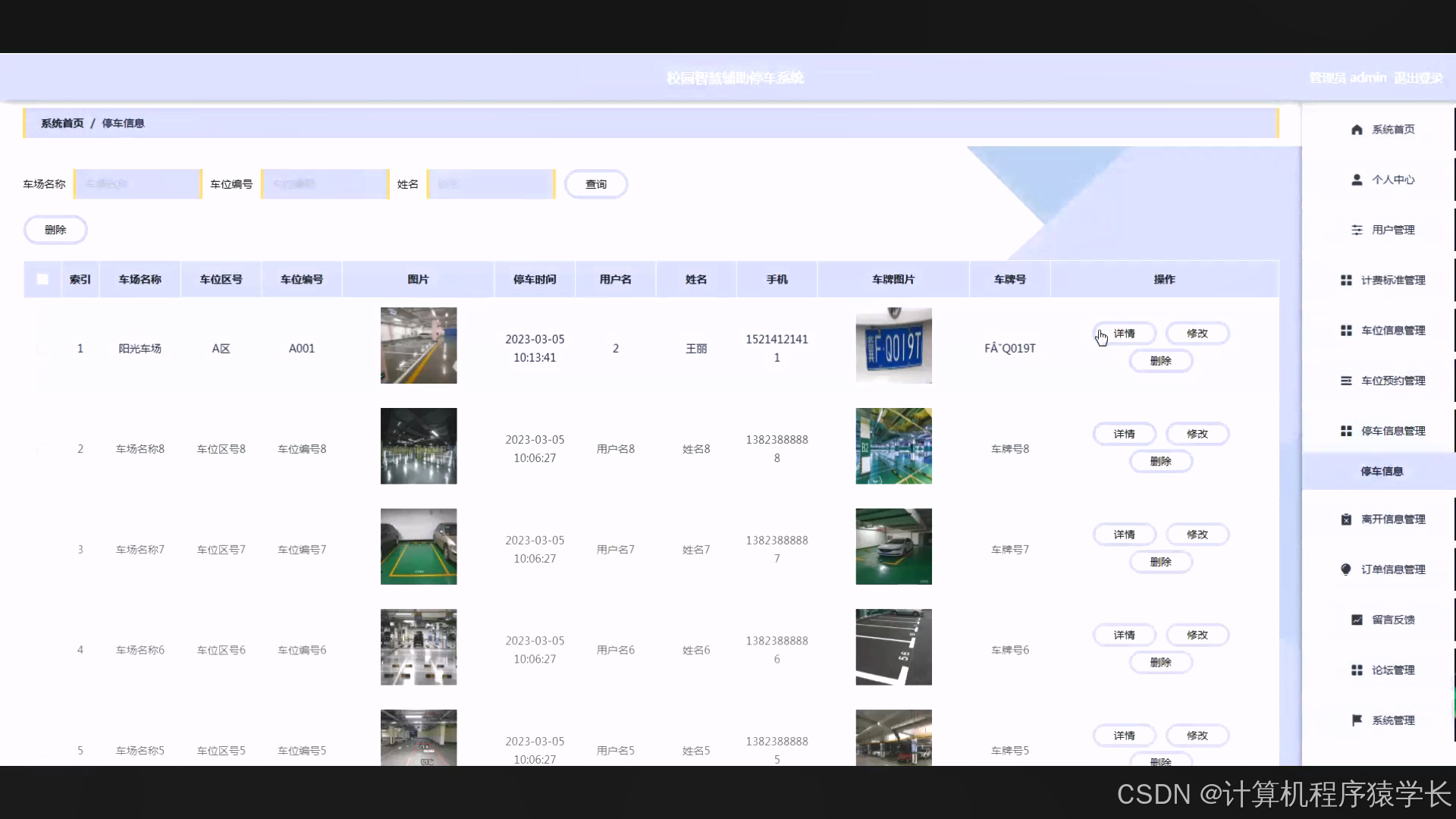Click the bulb icon beside 订单信息管理
Screen dimensions: 1456x819
pyautogui.click(x=1346, y=570)
